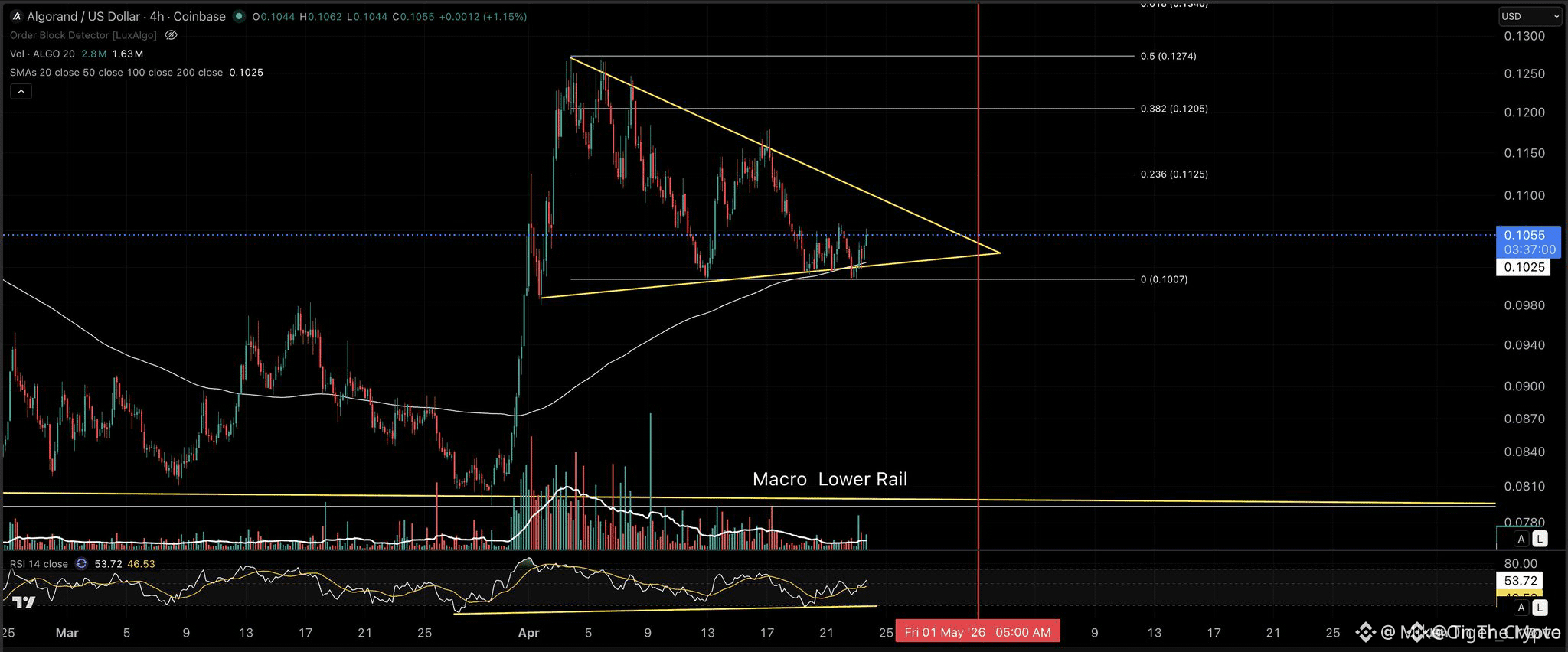Toggle auto scale A on the RSI pane
1568x652 pixels.
pos(1521,608)
